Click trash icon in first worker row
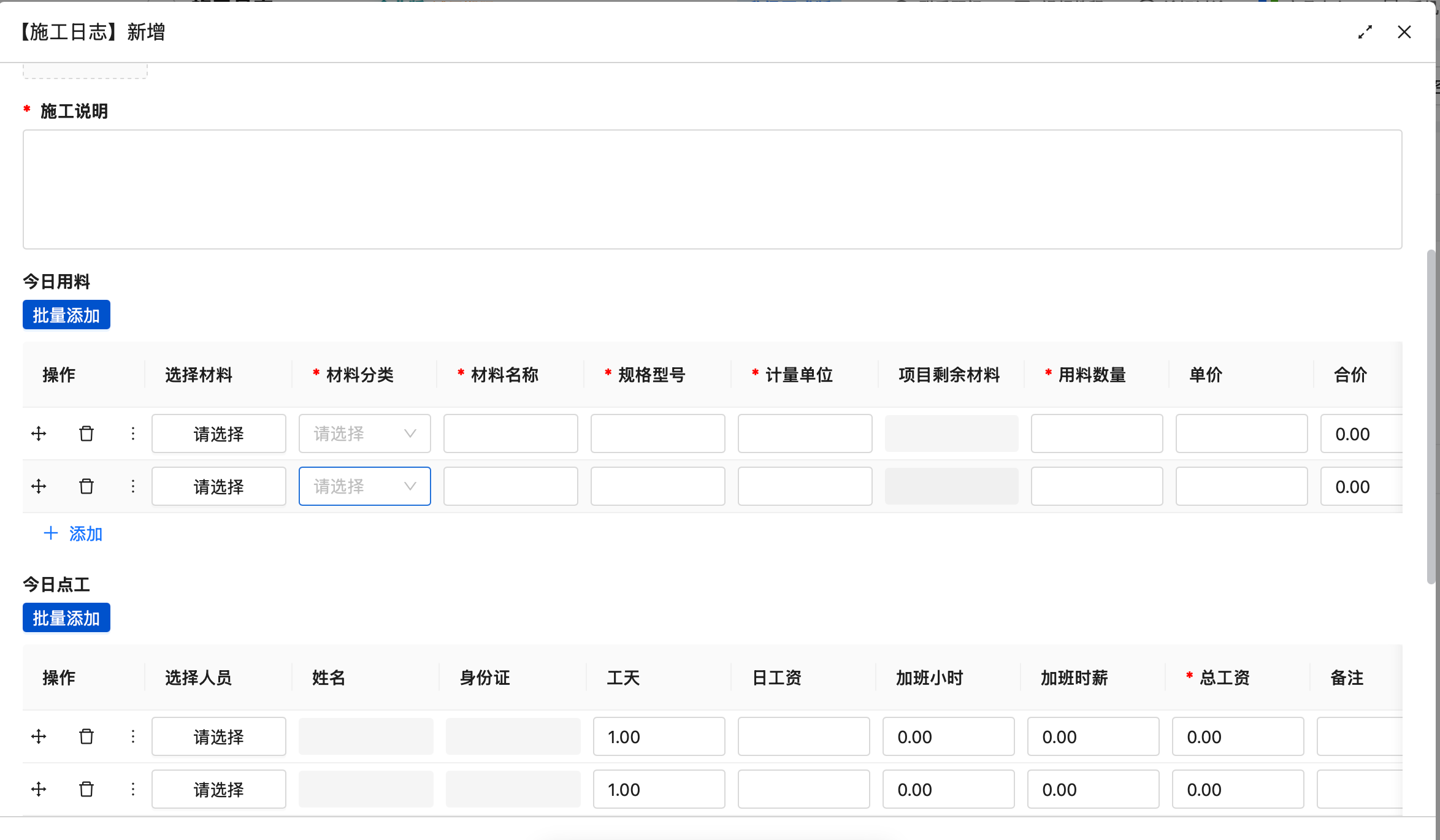Viewport: 1440px width, 840px height. tap(86, 736)
